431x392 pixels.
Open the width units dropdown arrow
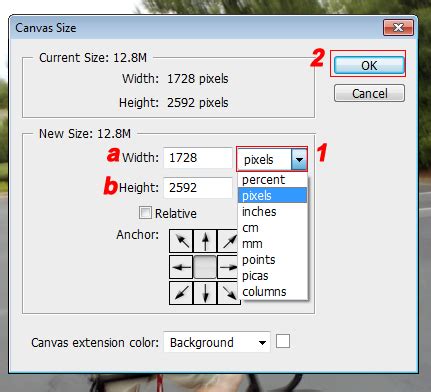click(x=299, y=160)
